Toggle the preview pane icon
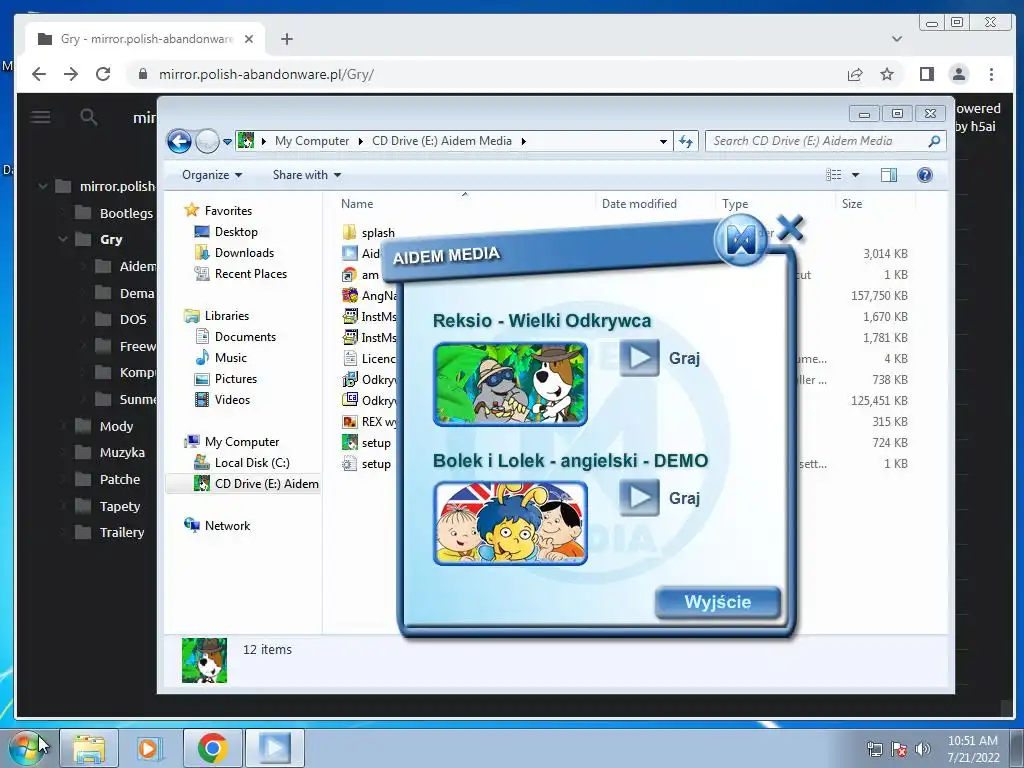 click(x=889, y=175)
